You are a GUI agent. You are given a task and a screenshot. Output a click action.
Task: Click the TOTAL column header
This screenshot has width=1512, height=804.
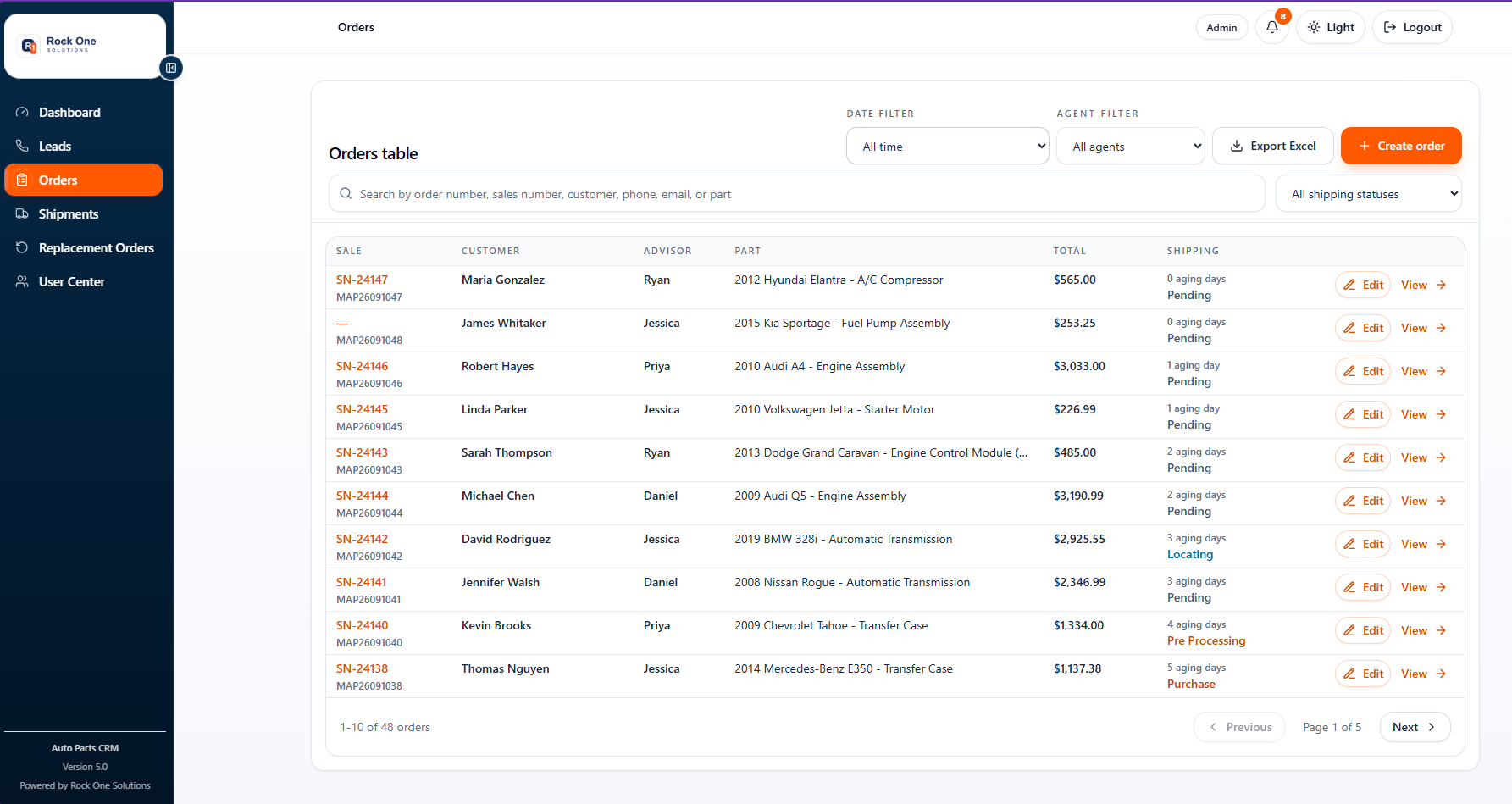1069,251
